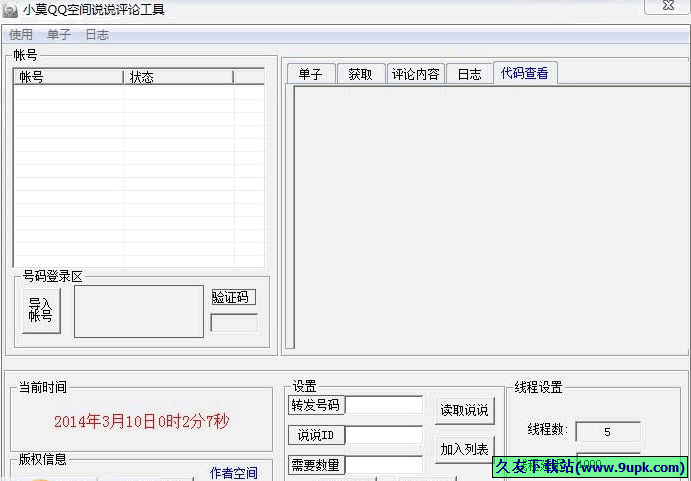Open the 日志 menu in menu bar
The image size is (691, 481).
97,35
